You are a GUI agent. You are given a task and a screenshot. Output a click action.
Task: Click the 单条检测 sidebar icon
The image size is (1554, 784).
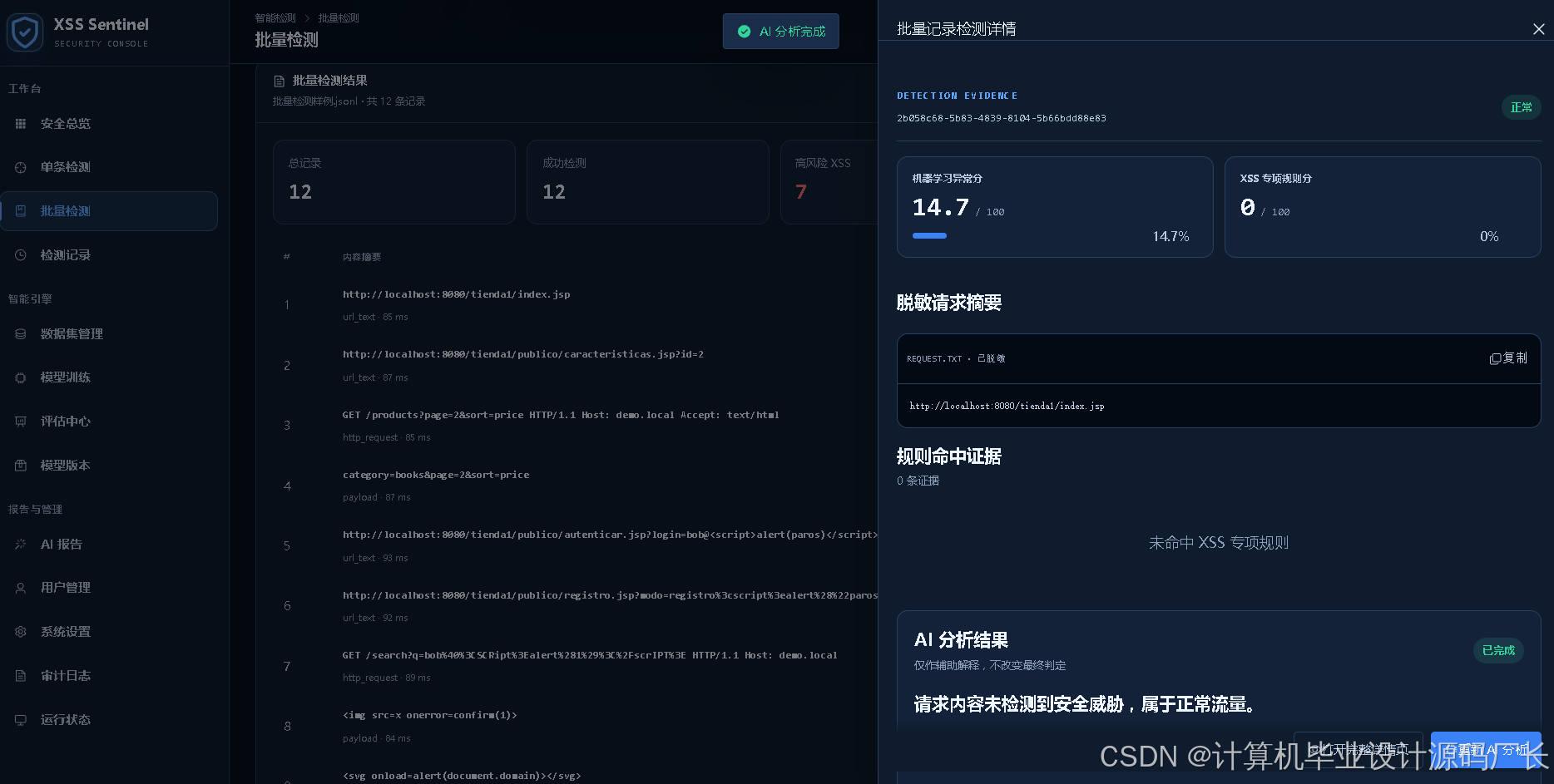[21, 167]
